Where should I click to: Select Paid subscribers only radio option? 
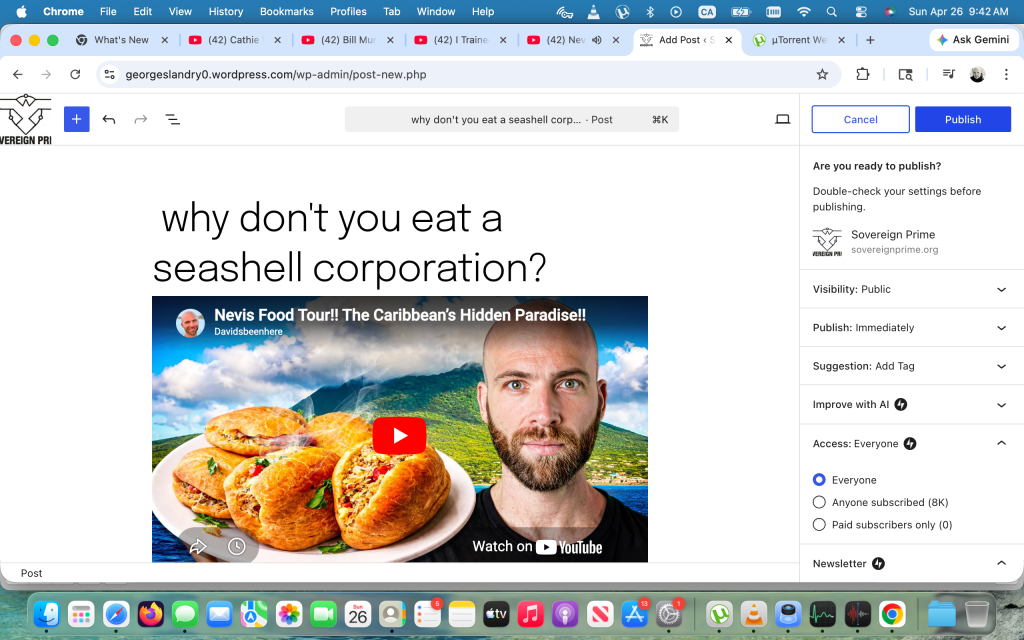tap(820, 524)
